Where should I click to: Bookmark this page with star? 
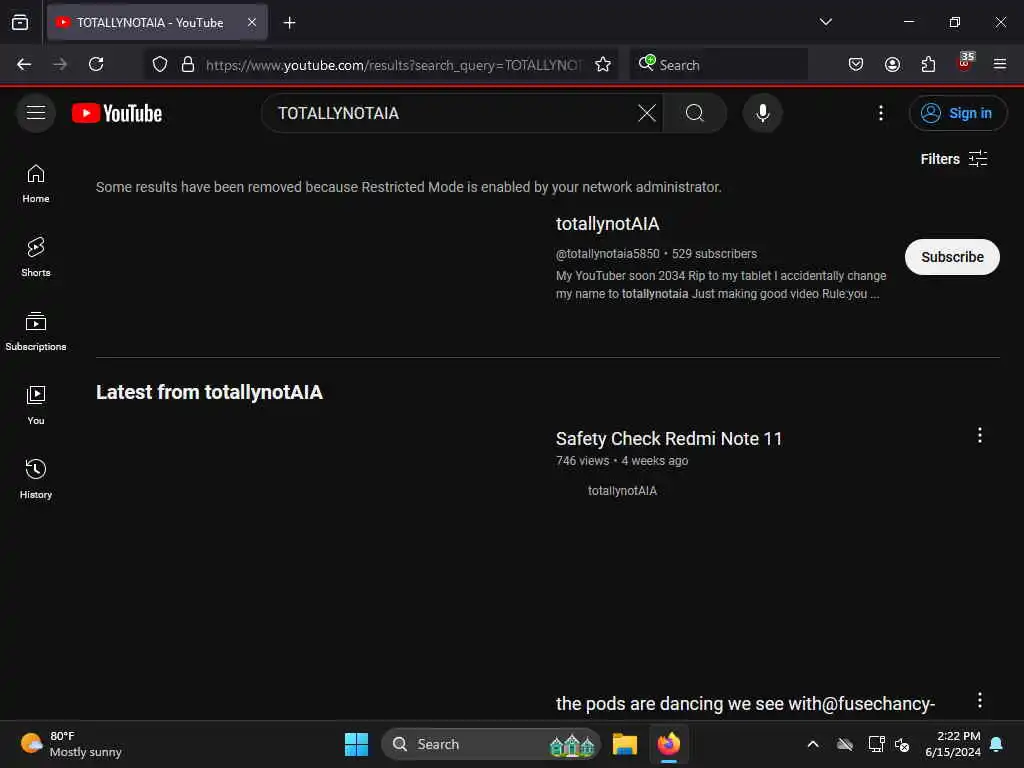click(603, 64)
